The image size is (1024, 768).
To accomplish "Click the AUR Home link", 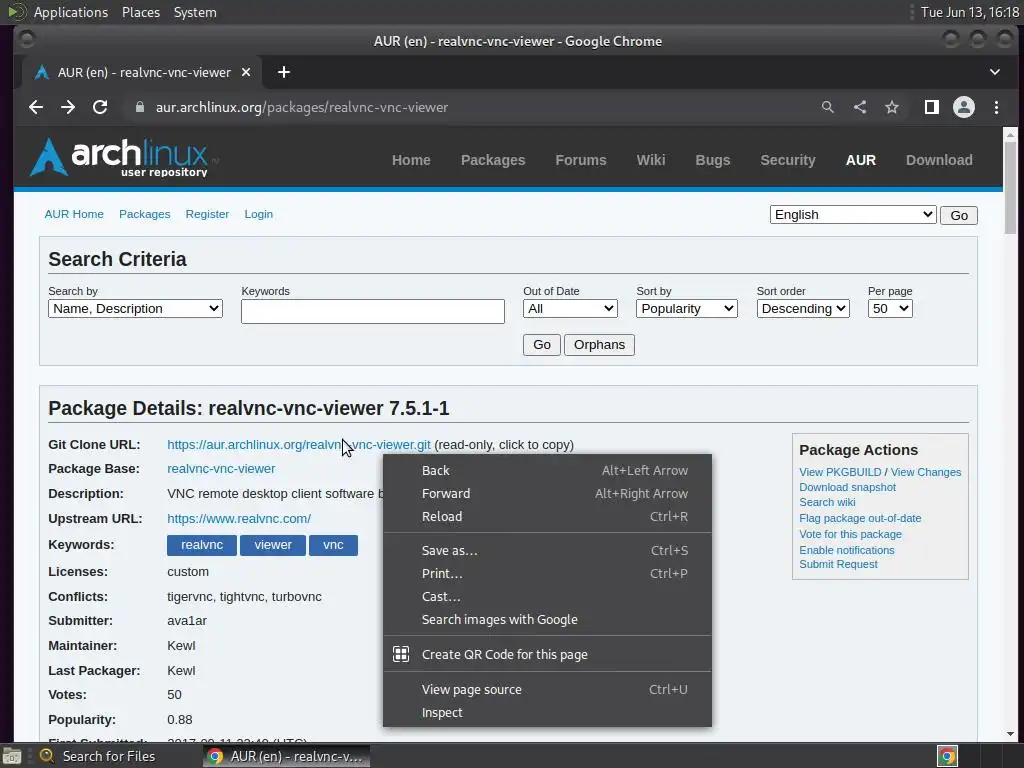I will click(x=74, y=214).
